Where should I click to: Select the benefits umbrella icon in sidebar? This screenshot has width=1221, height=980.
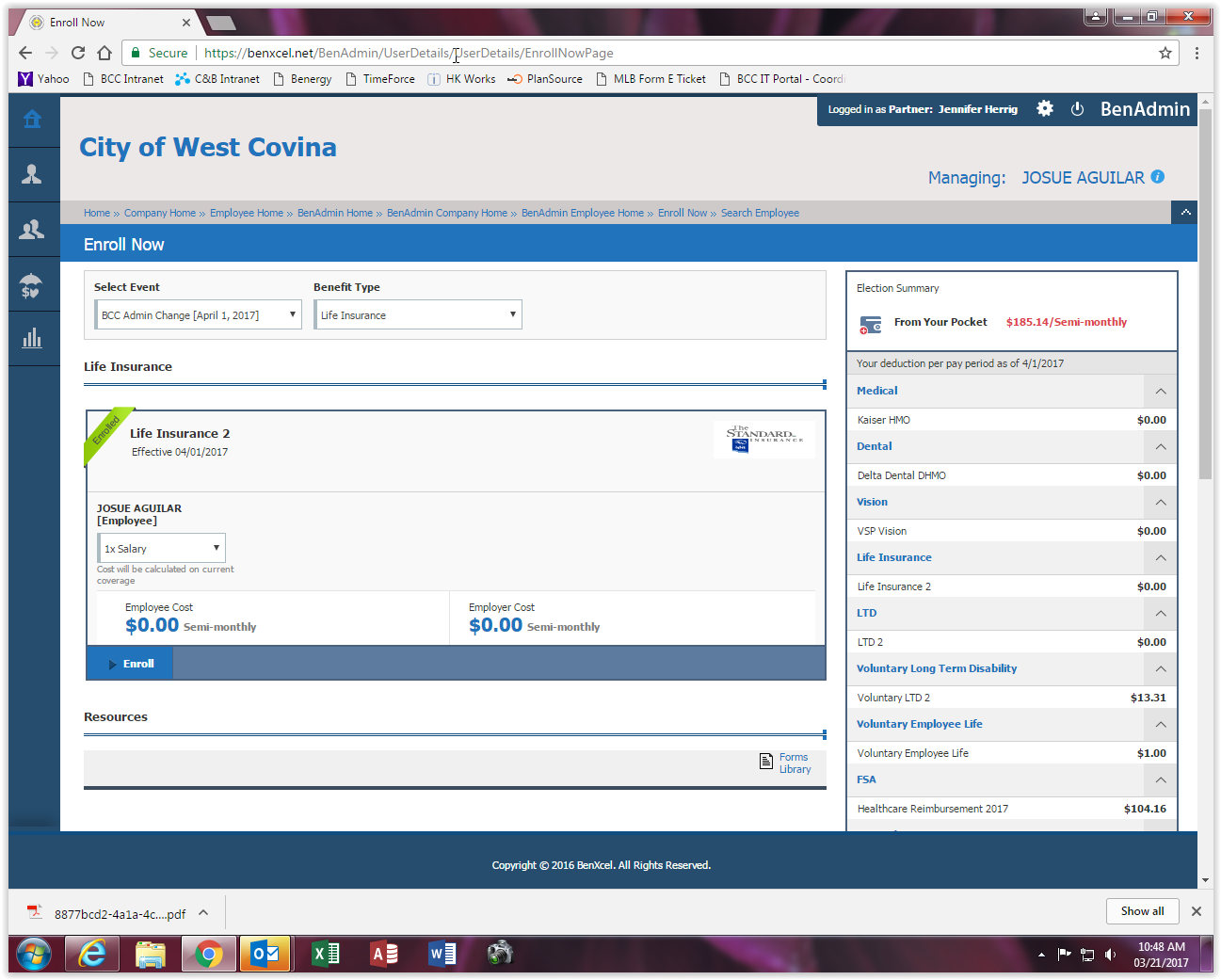point(32,284)
